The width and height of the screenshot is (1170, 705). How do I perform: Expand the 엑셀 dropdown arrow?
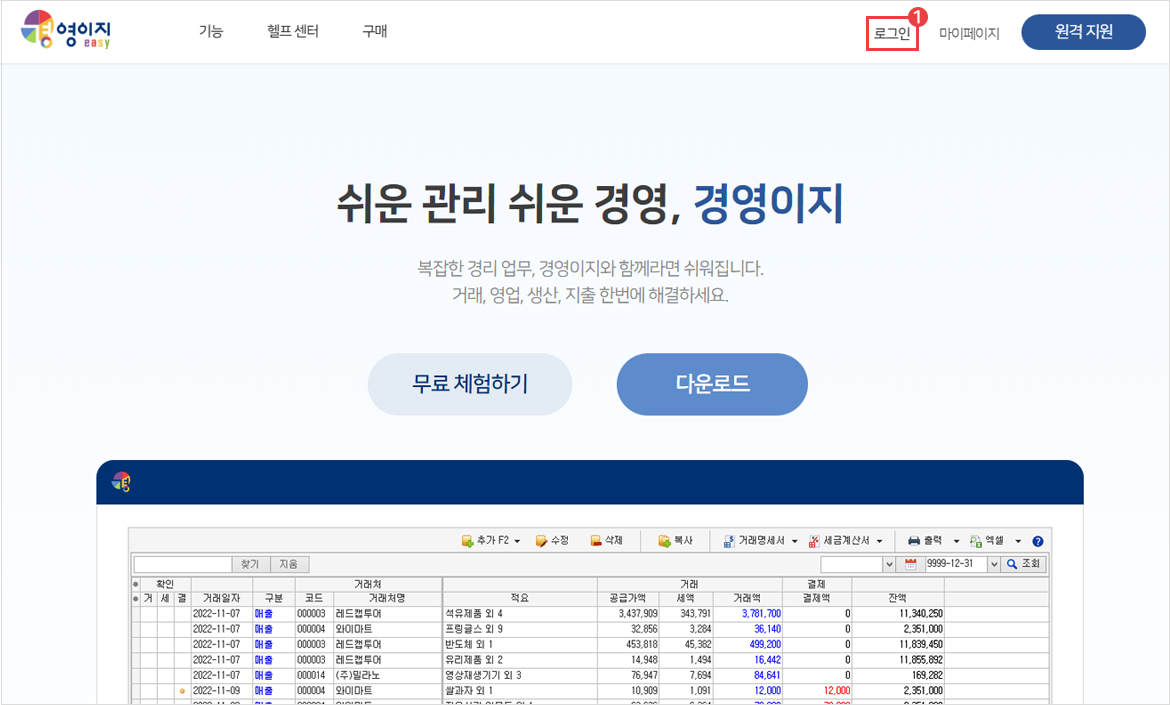click(1018, 542)
